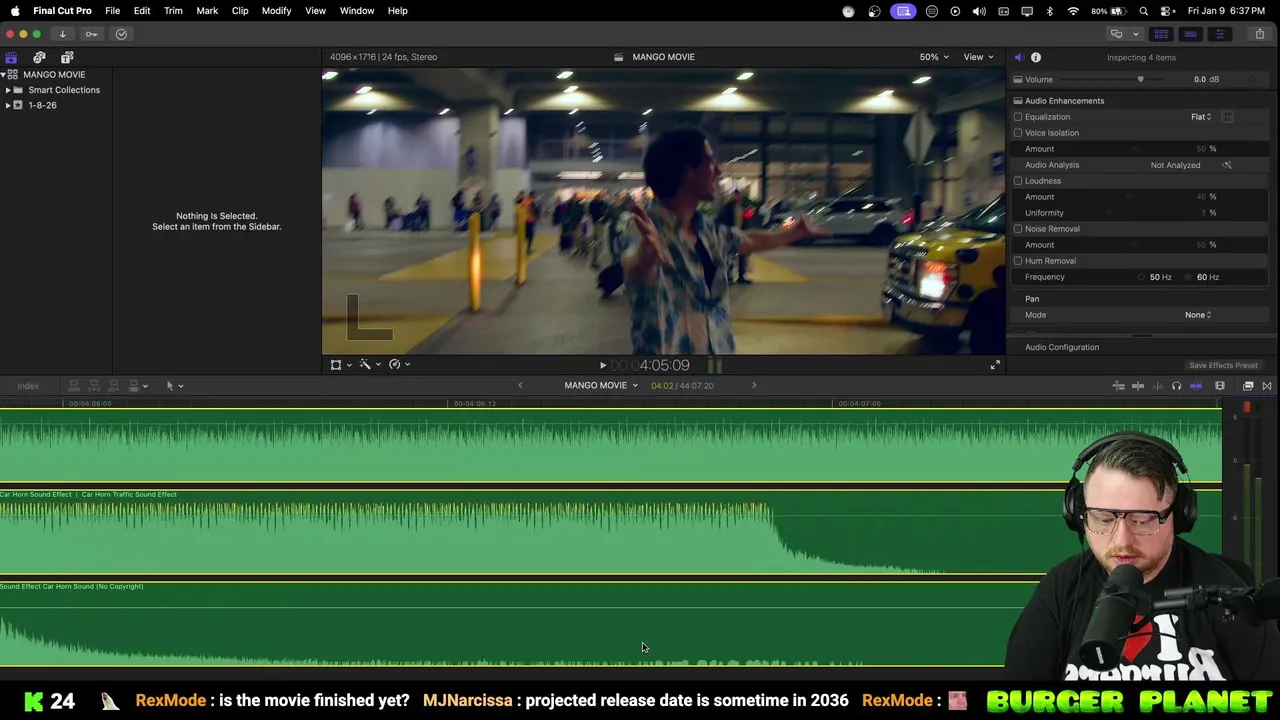Show Photos and Audio sidebar
1280x720 pixels.
(x=39, y=57)
